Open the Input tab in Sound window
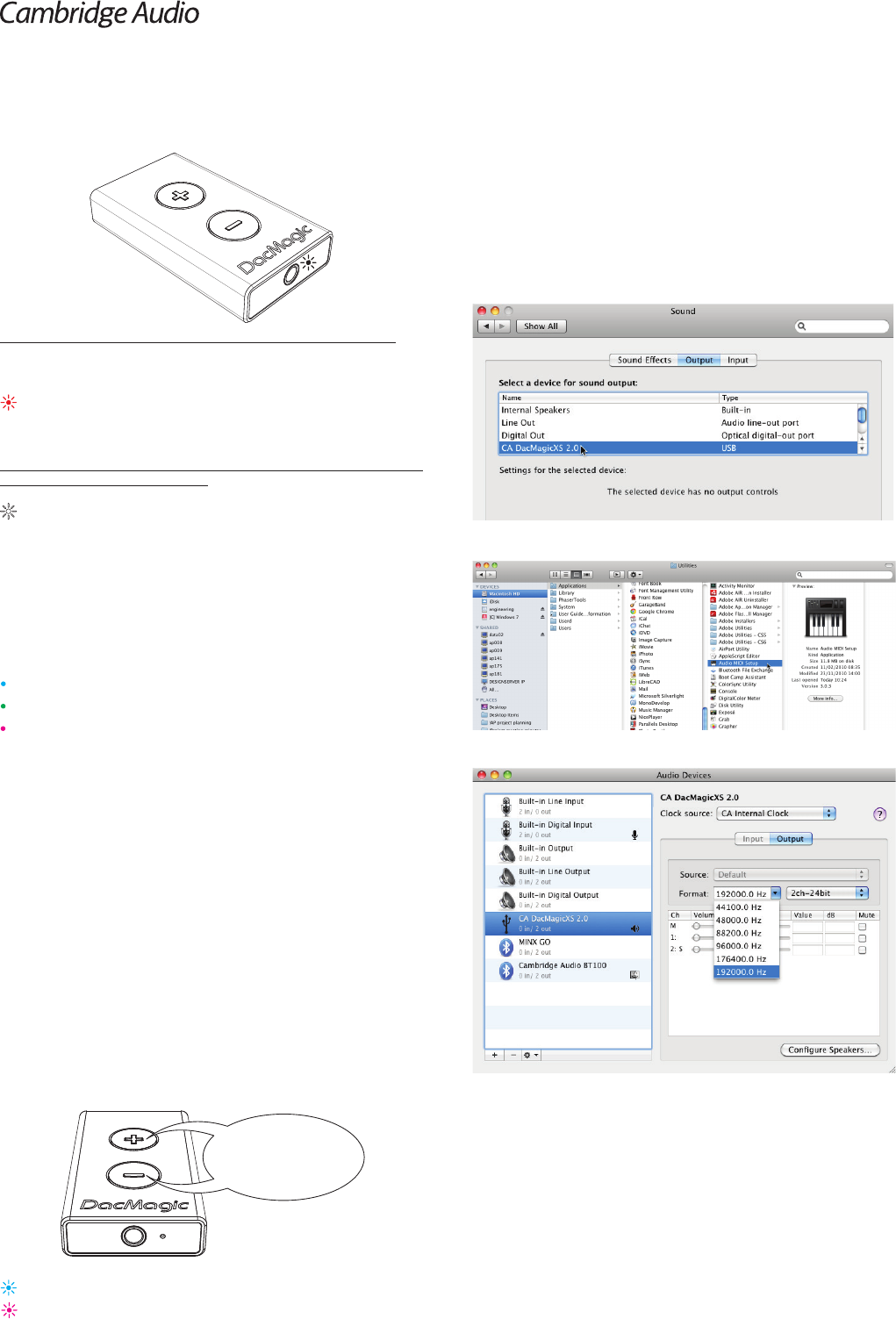This screenshot has width=896, height=1319. click(738, 360)
